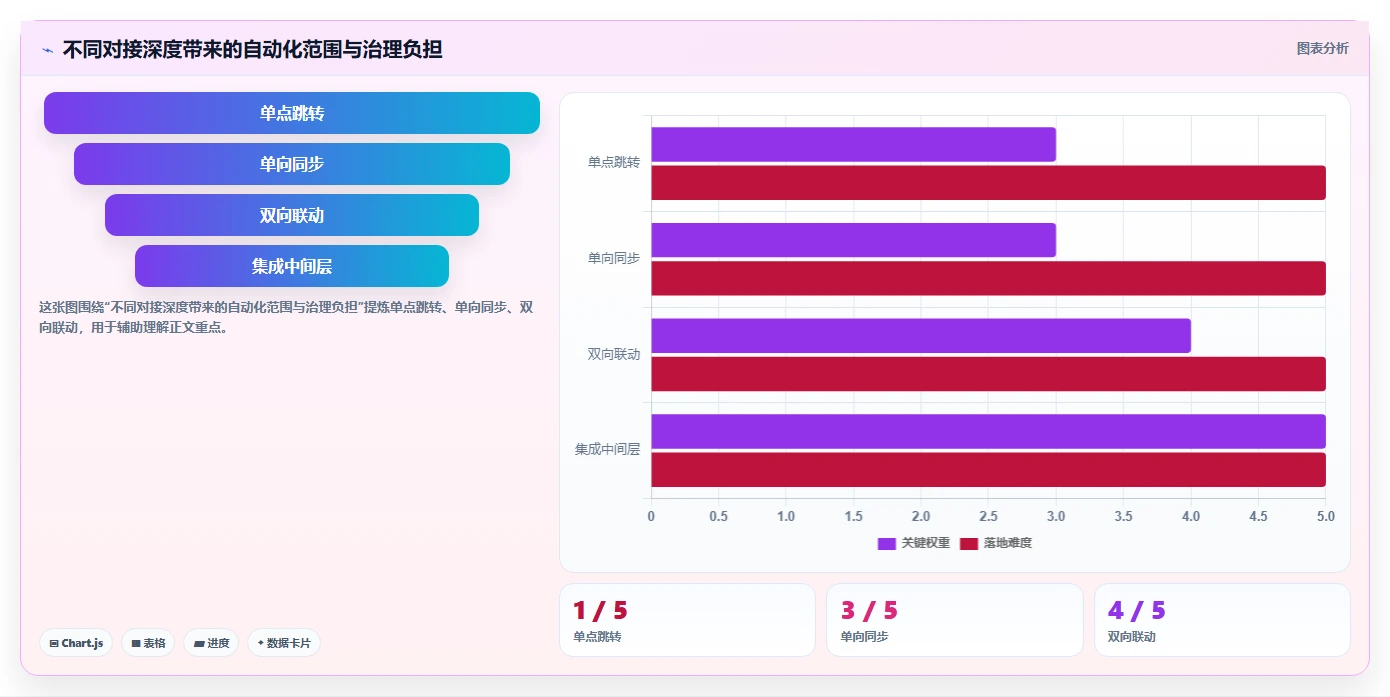
Task: Select the 单向同步 funnel stage
Action: click(292, 164)
